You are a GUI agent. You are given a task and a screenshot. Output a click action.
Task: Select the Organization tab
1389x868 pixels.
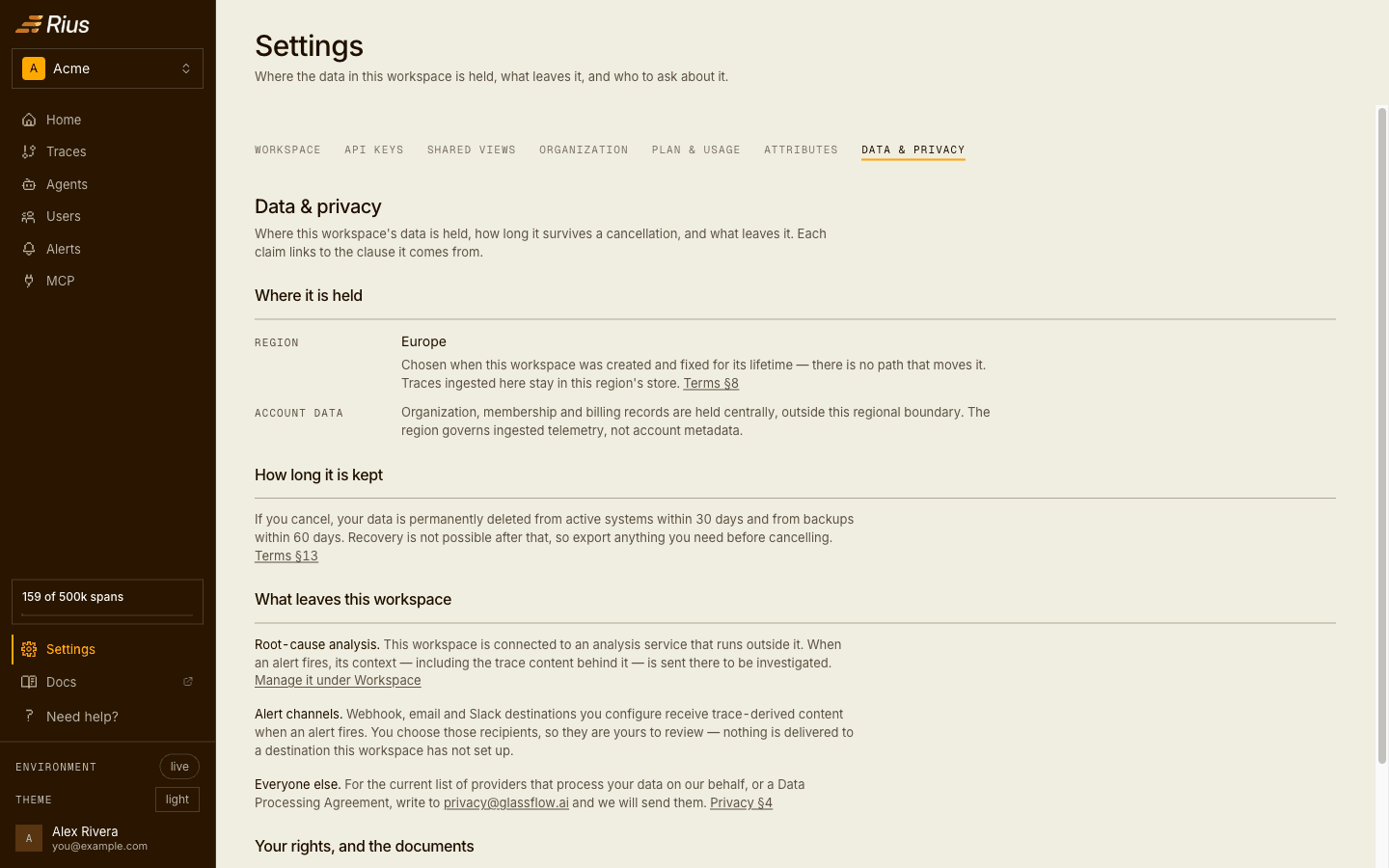[x=584, y=149]
